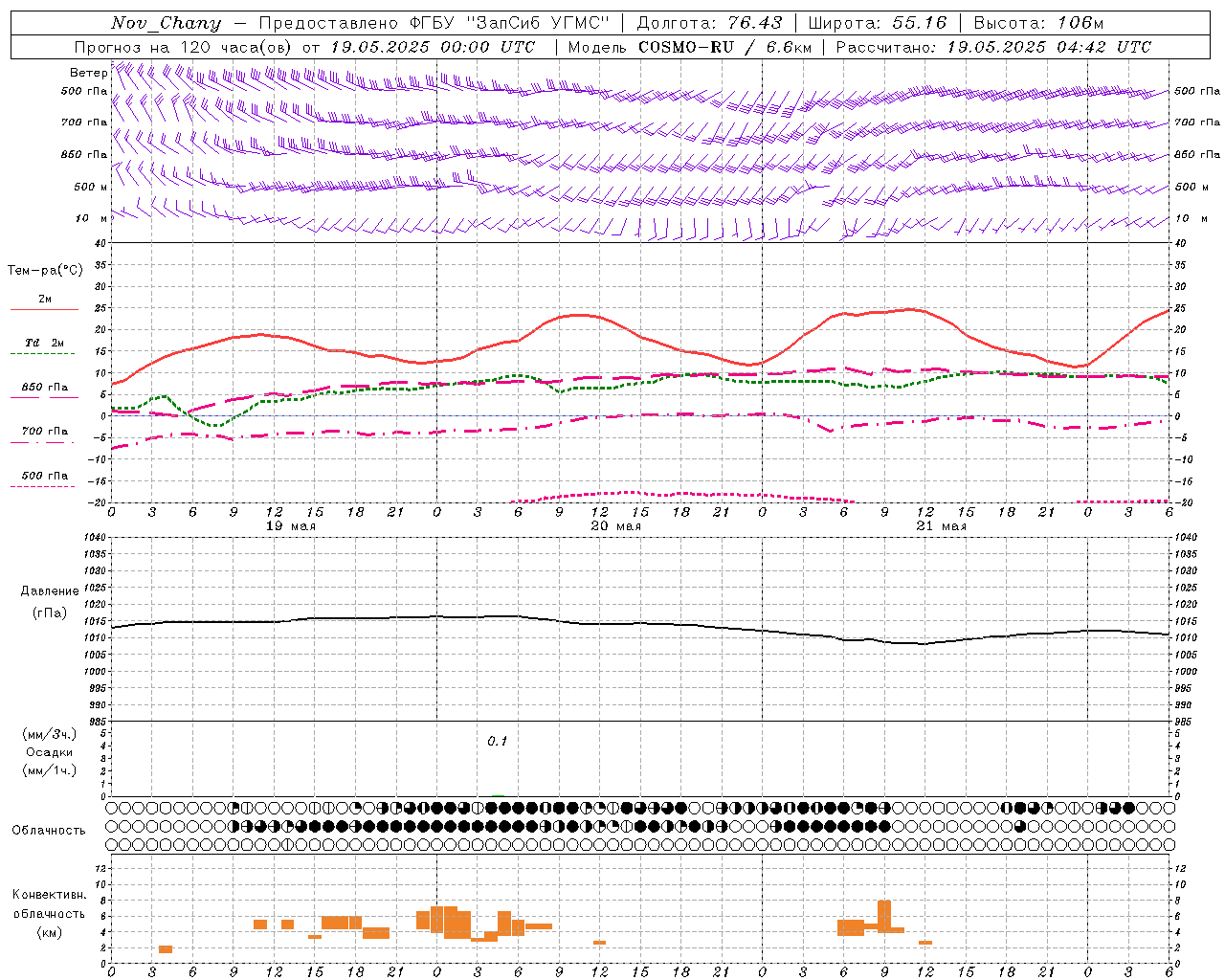Image resolution: width=1225 pixels, height=980 pixels.
Task: Click the 0.1 precipitation value annotation
Action: (498, 742)
